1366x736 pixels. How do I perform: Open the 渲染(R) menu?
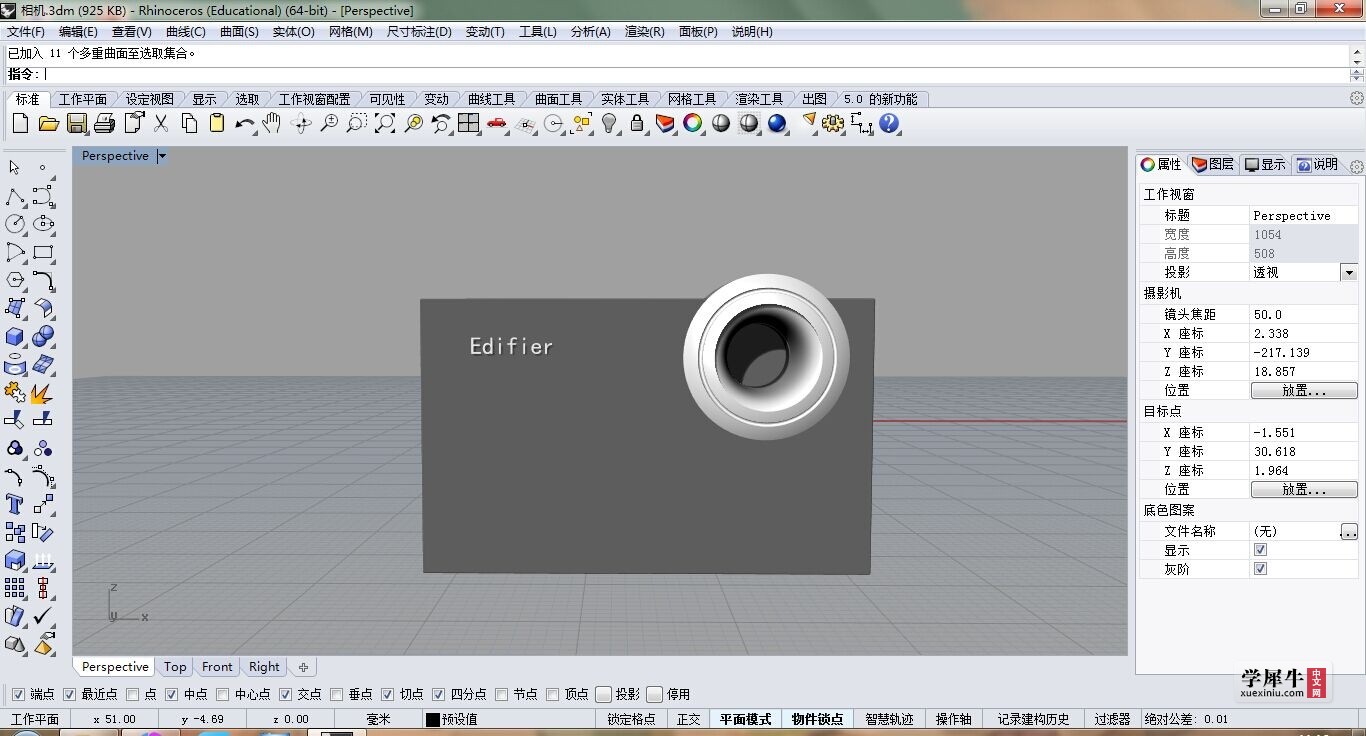(644, 31)
